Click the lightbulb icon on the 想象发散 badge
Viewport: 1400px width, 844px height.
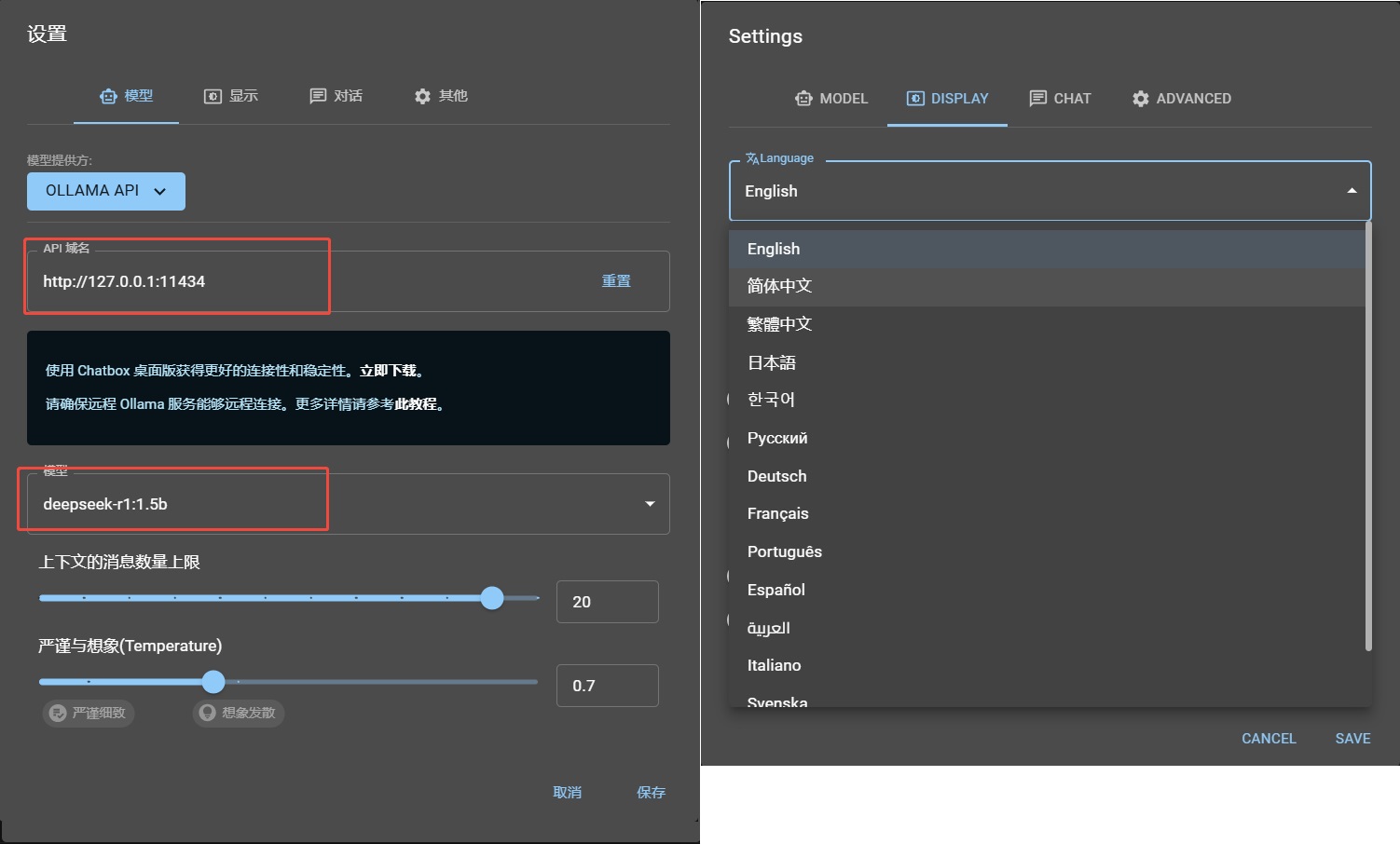tap(206, 713)
